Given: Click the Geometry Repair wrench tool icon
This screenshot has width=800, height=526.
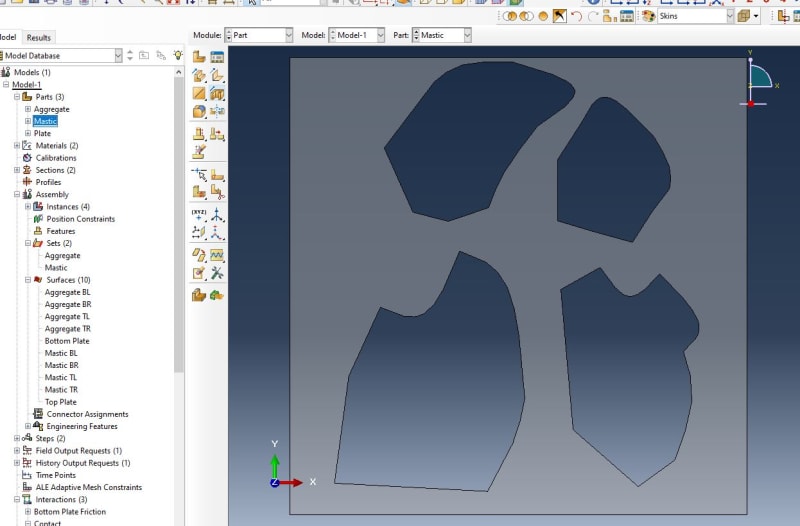Looking at the screenshot, I should [x=217, y=273].
